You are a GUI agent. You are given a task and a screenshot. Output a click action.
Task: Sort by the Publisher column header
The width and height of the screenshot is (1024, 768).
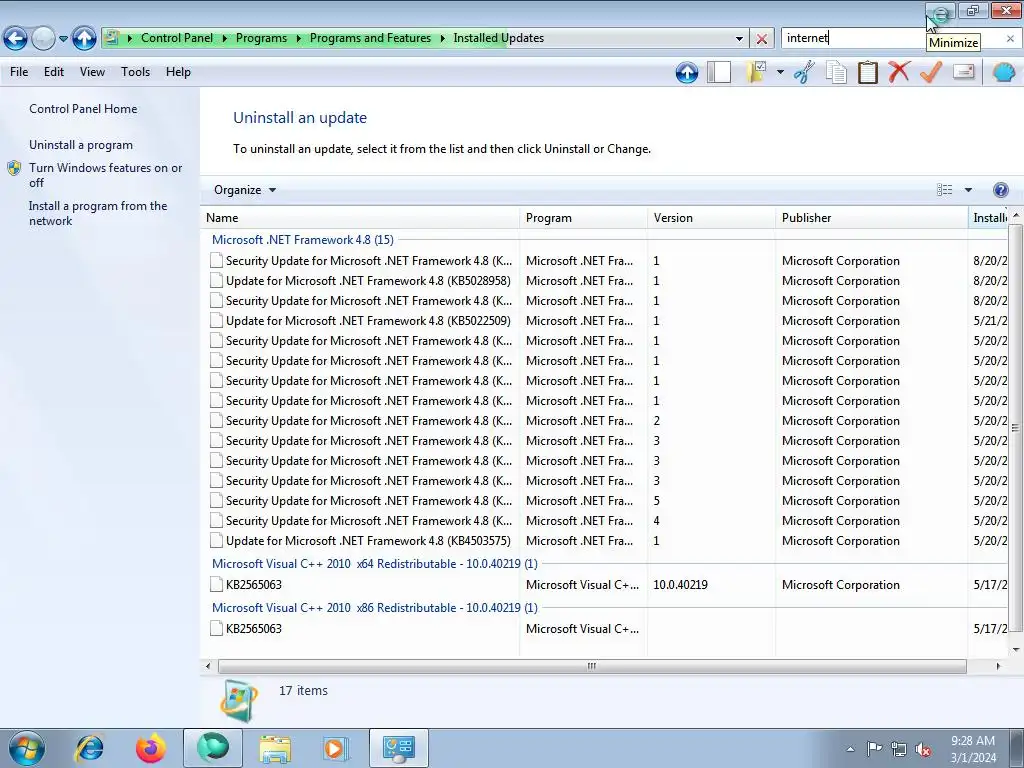(x=872, y=218)
